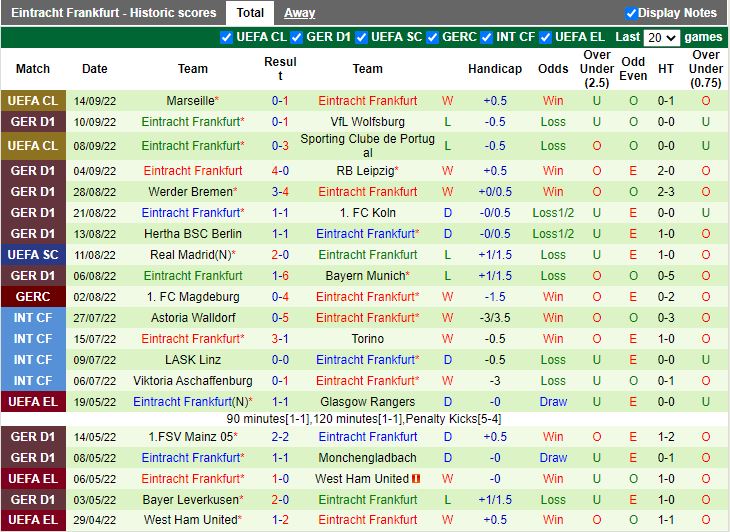This screenshot has width=730, height=532.
Task: Click the 4-0 result against RB Leipzig
Action: click(x=280, y=171)
